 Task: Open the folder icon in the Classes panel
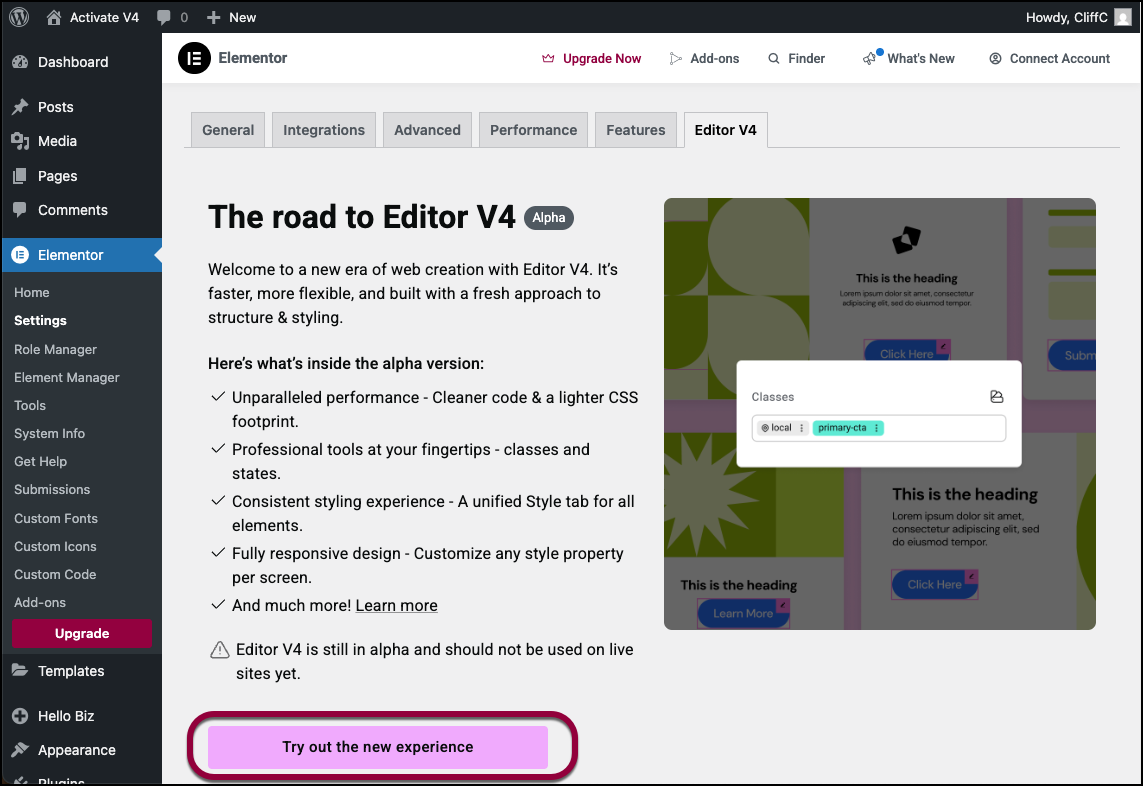(x=996, y=397)
